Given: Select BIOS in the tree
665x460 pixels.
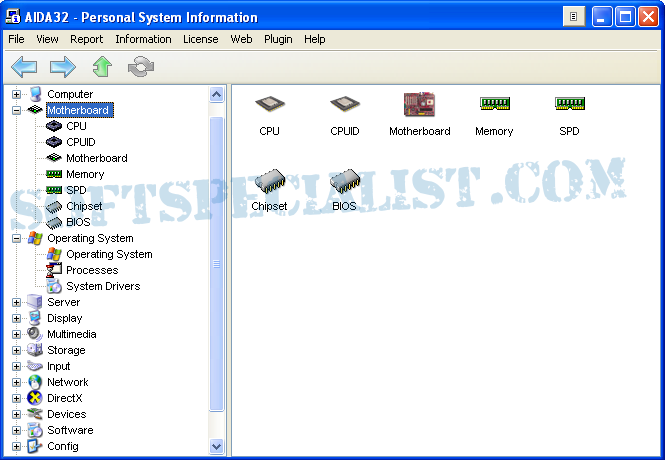Looking at the screenshot, I should coord(78,222).
